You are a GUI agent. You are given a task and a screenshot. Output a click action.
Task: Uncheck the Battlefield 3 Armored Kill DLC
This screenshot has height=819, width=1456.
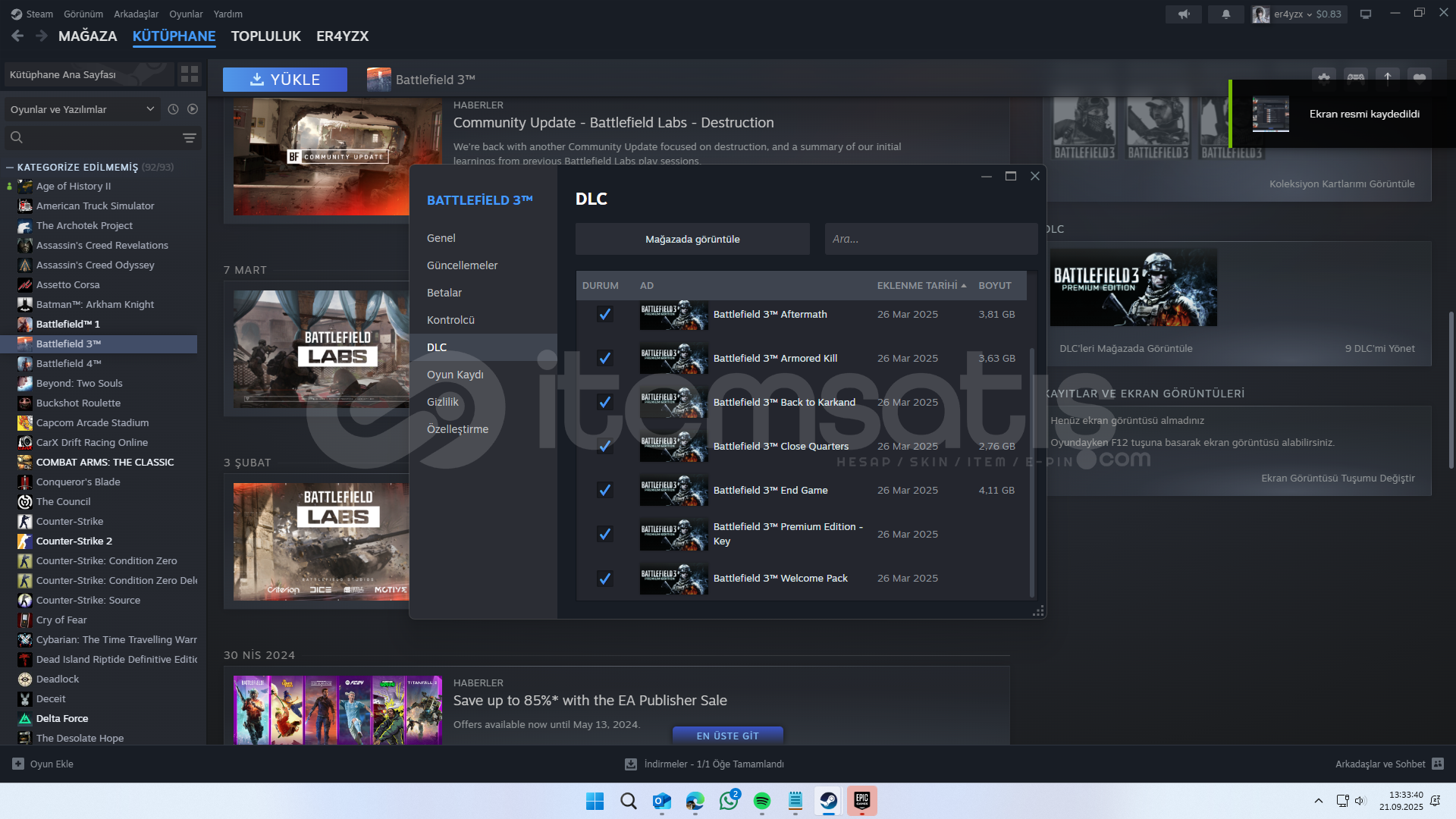604,358
